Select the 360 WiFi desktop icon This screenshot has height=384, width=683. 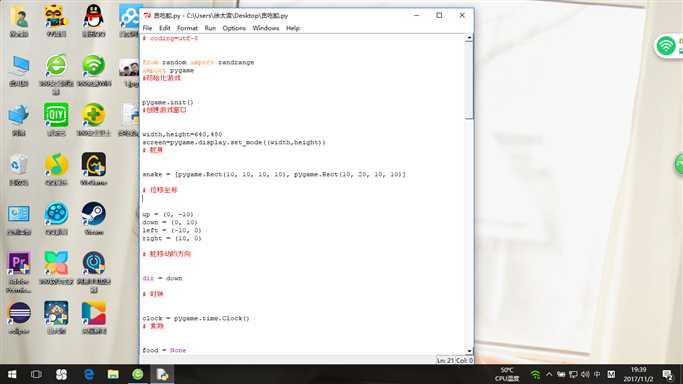[x=94, y=71]
